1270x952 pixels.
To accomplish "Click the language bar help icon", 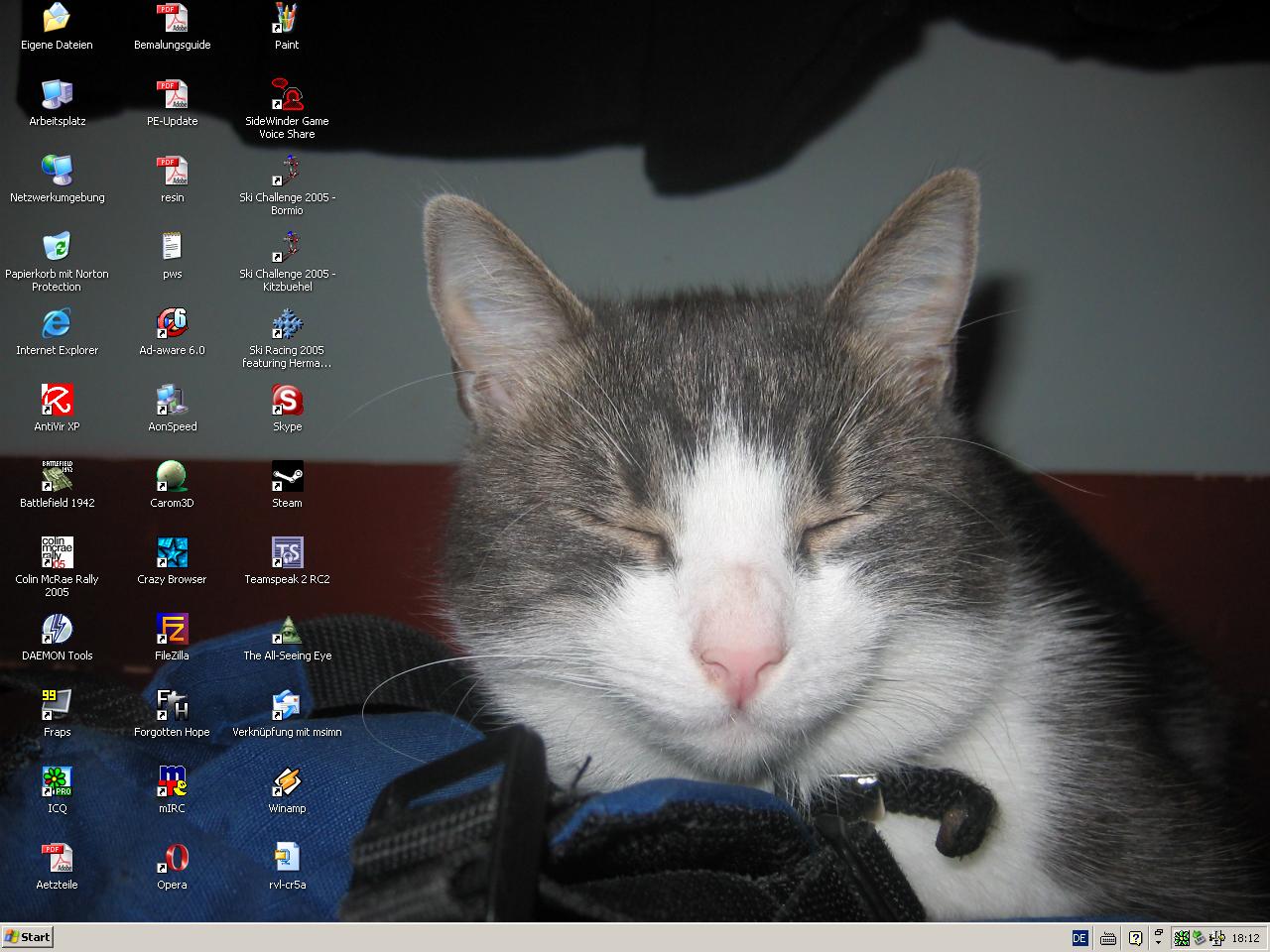I will pyautogui.click(x=1135, y=938).
